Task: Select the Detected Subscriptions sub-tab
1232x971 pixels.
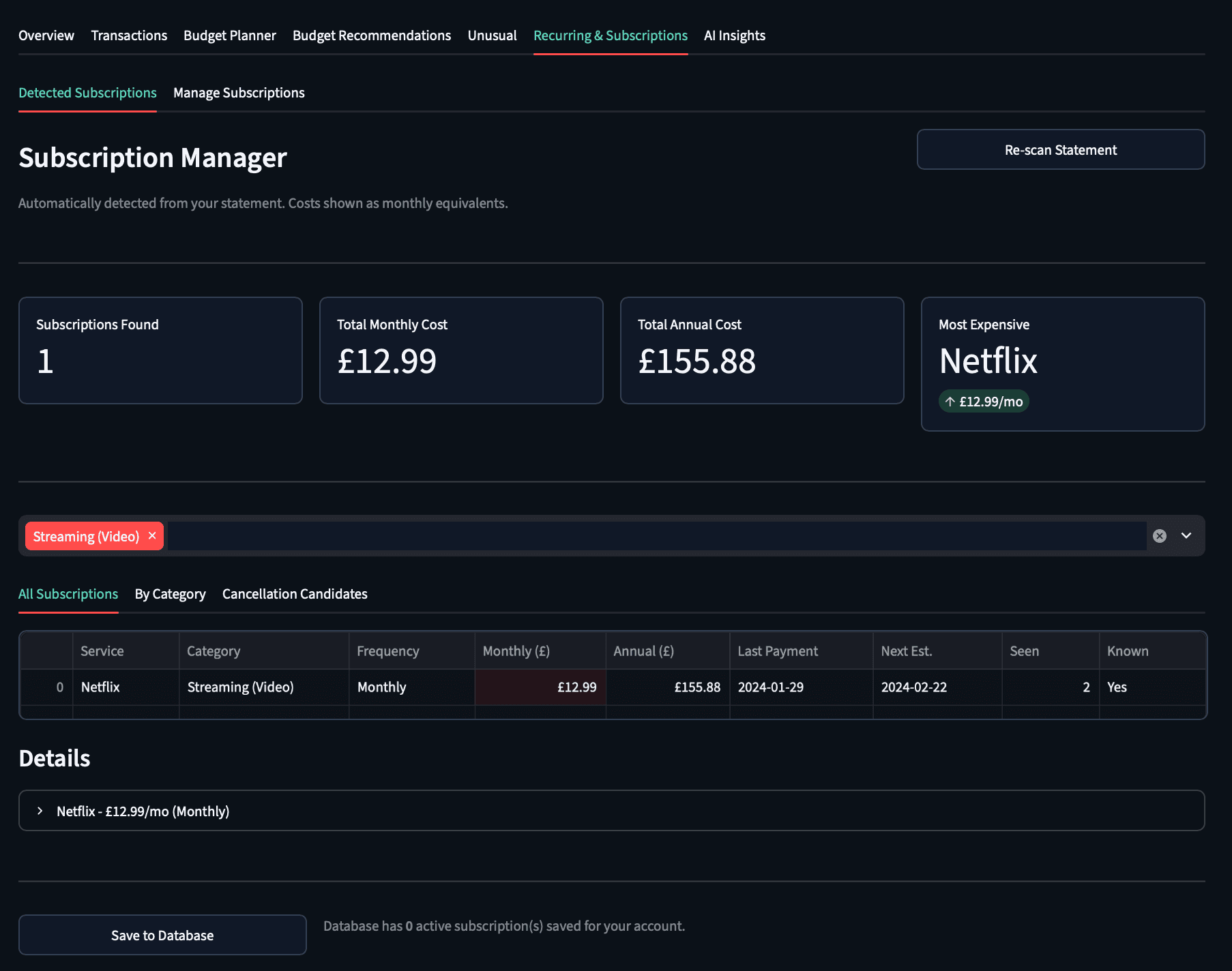Action: pyautogui.click(x=87, y=93)
